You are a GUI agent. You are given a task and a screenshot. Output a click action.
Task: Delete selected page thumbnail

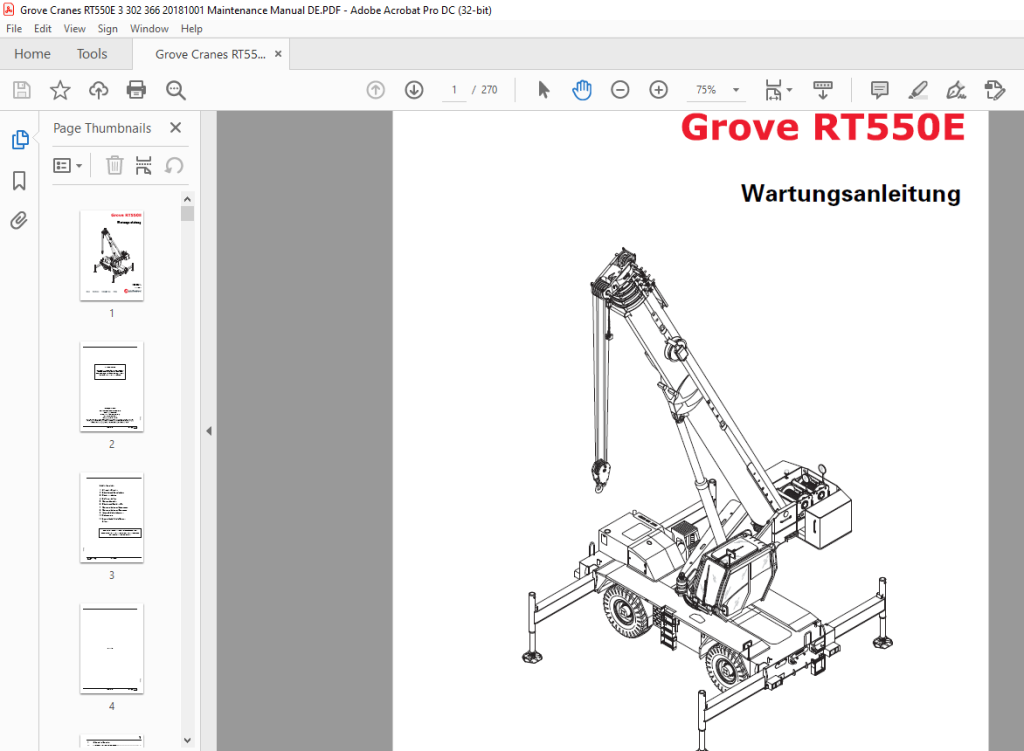coord(114,165)
